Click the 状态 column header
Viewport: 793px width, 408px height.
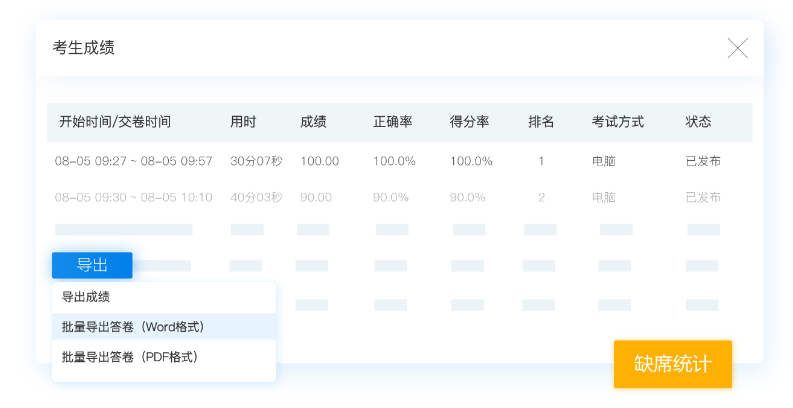tap(698, 122)
